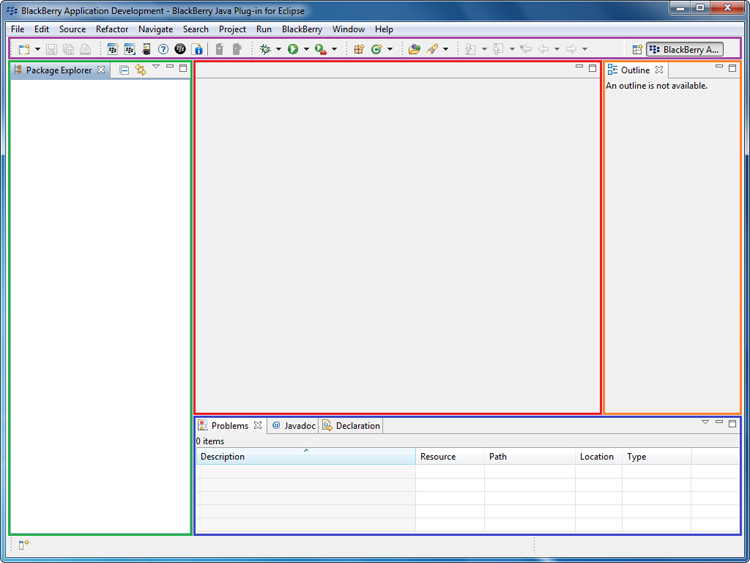Switch to the Declaration tab
Viewport: 750px width, 563px height.
pos(351,425)
